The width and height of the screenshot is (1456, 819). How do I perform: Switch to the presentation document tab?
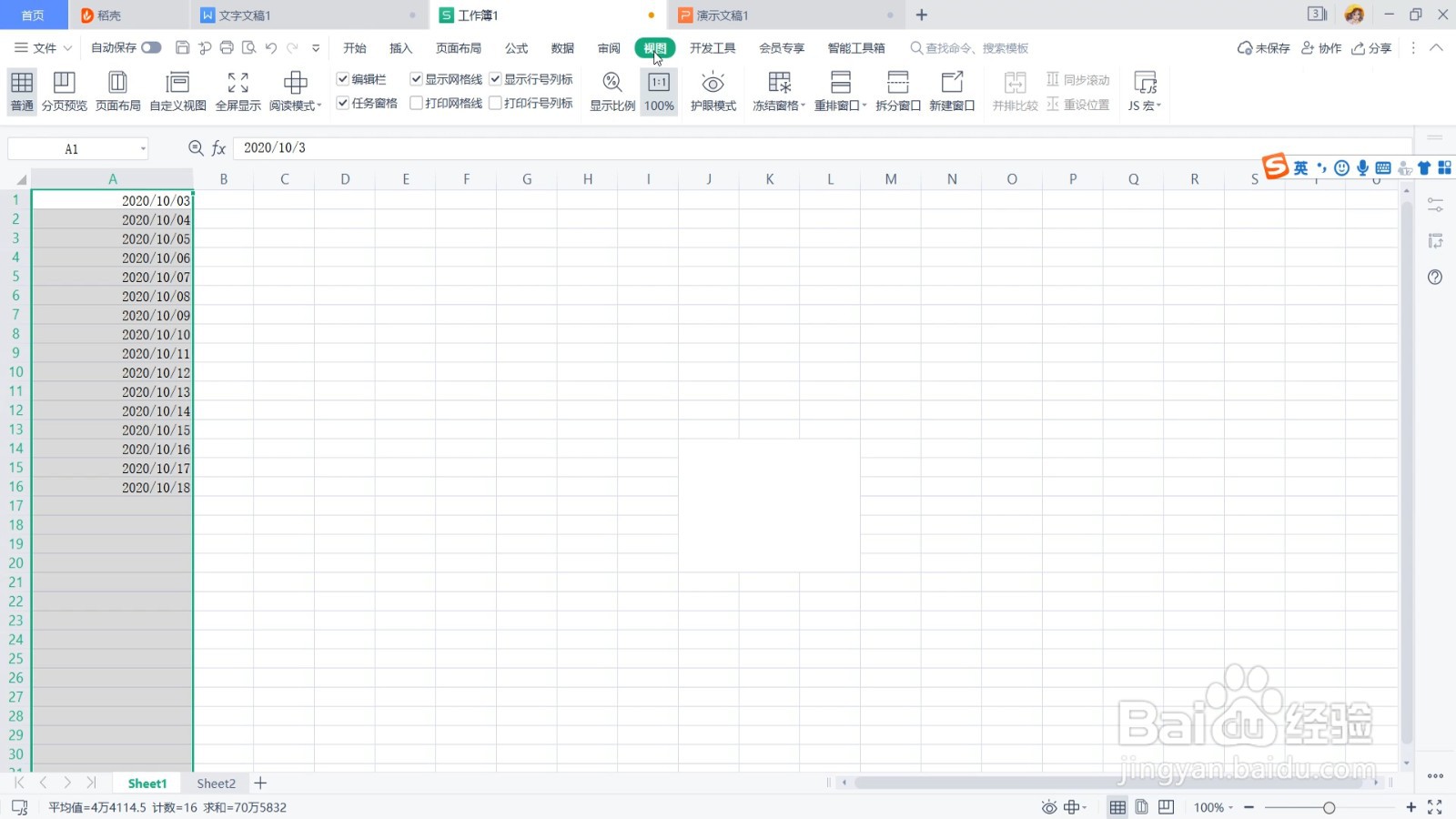point(785,15)
